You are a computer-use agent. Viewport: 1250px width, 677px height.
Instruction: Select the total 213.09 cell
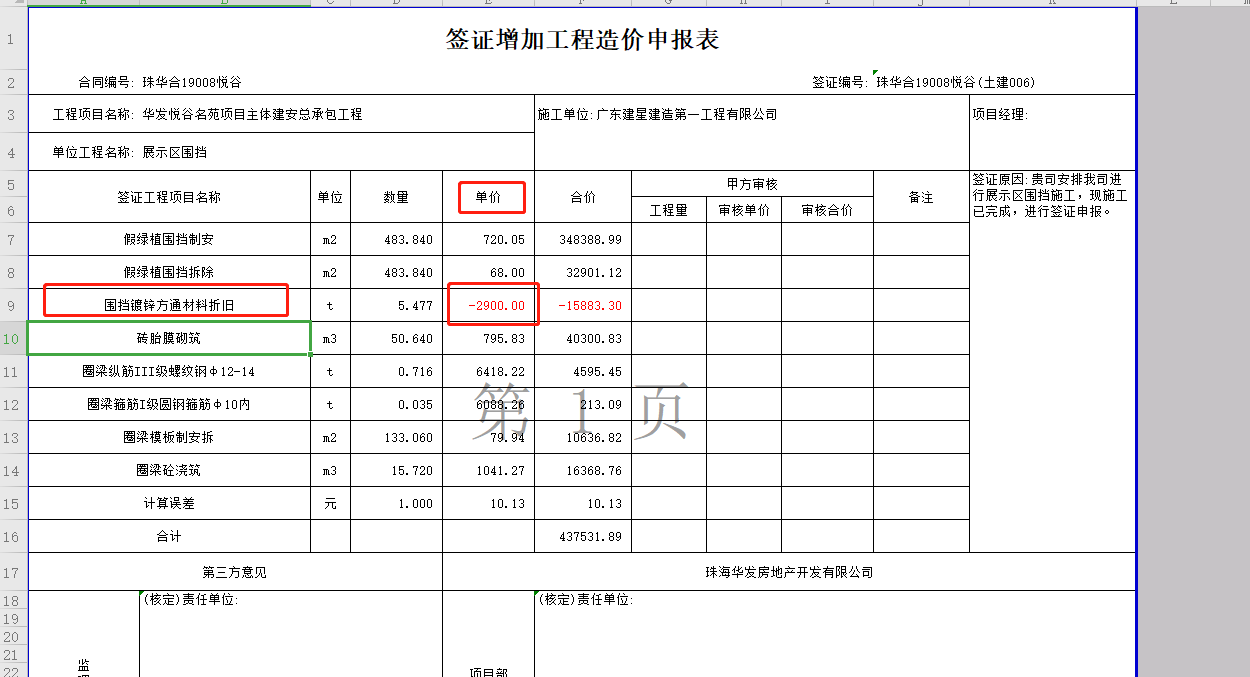583,404
